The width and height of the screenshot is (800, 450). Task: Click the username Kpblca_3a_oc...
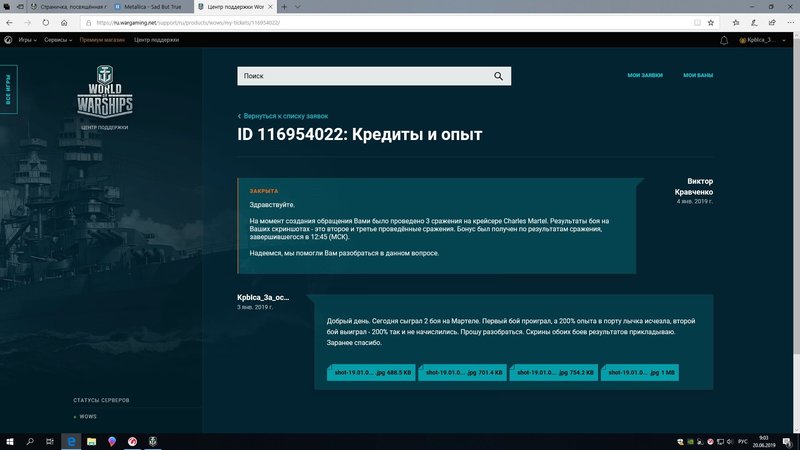[x=263, y=297]
